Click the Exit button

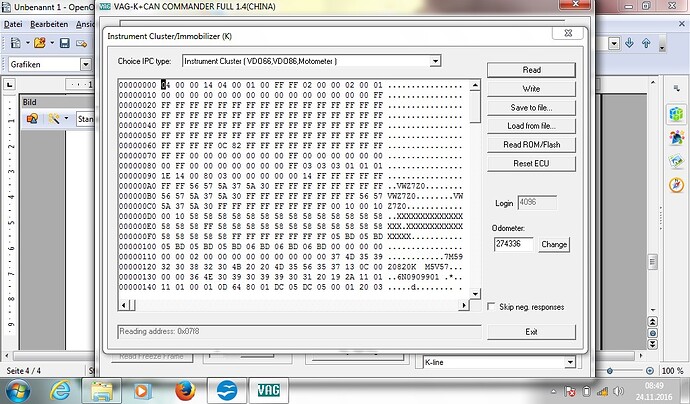point(531,332)
